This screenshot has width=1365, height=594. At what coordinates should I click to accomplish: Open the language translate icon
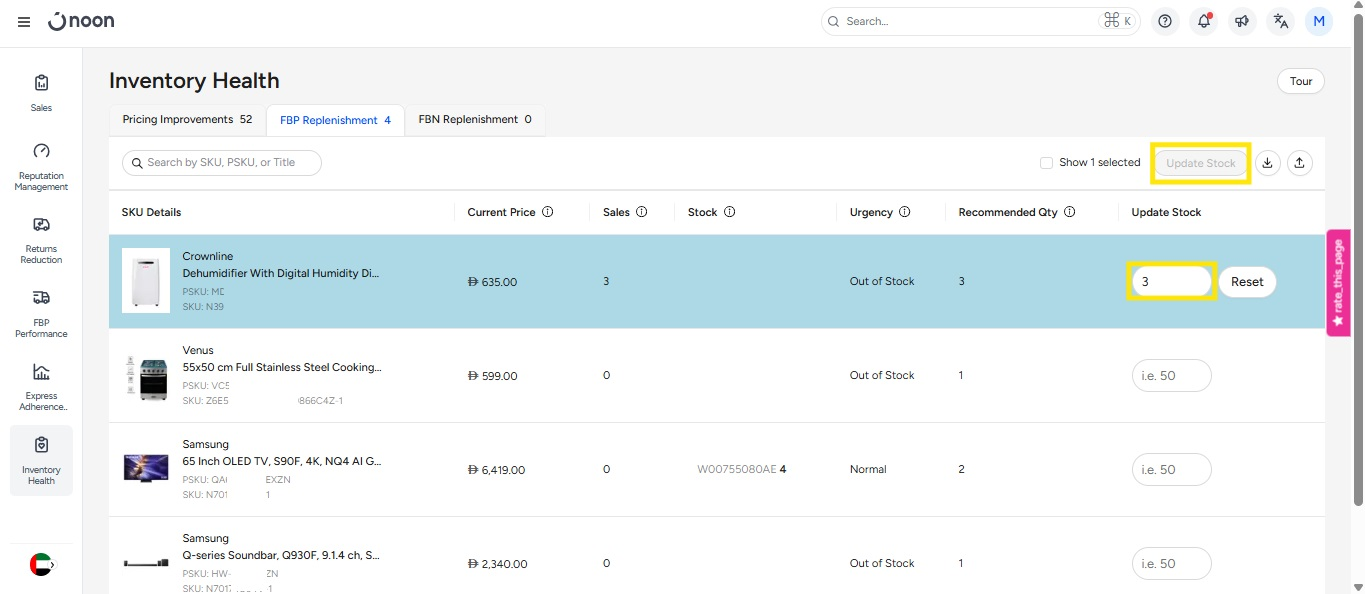tap(1281, 21)
